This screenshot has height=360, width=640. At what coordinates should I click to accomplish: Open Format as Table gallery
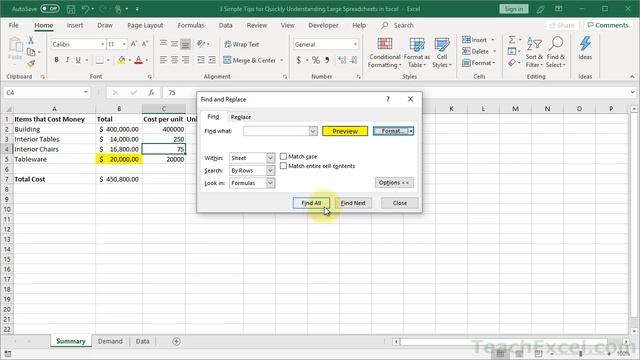point(417,53)
